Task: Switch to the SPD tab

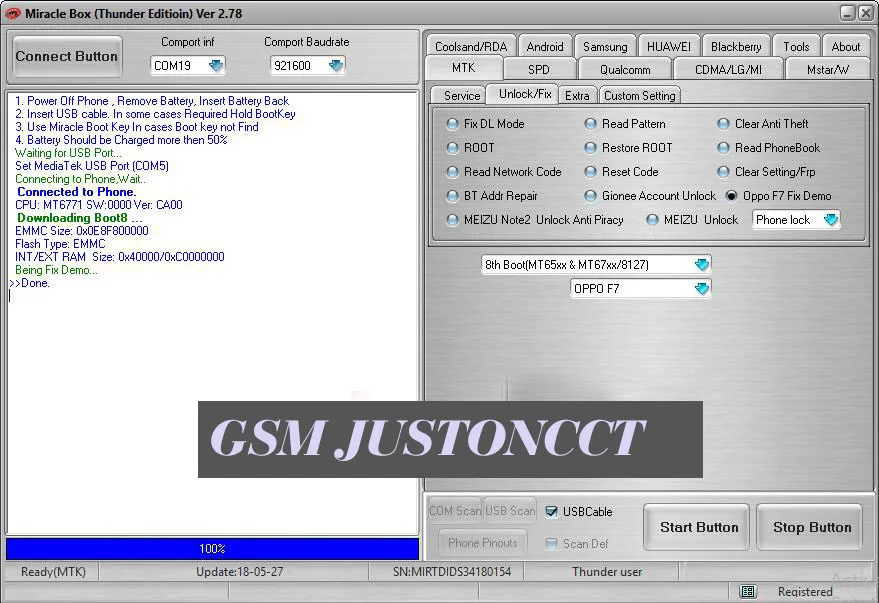Action: (539, 69)
